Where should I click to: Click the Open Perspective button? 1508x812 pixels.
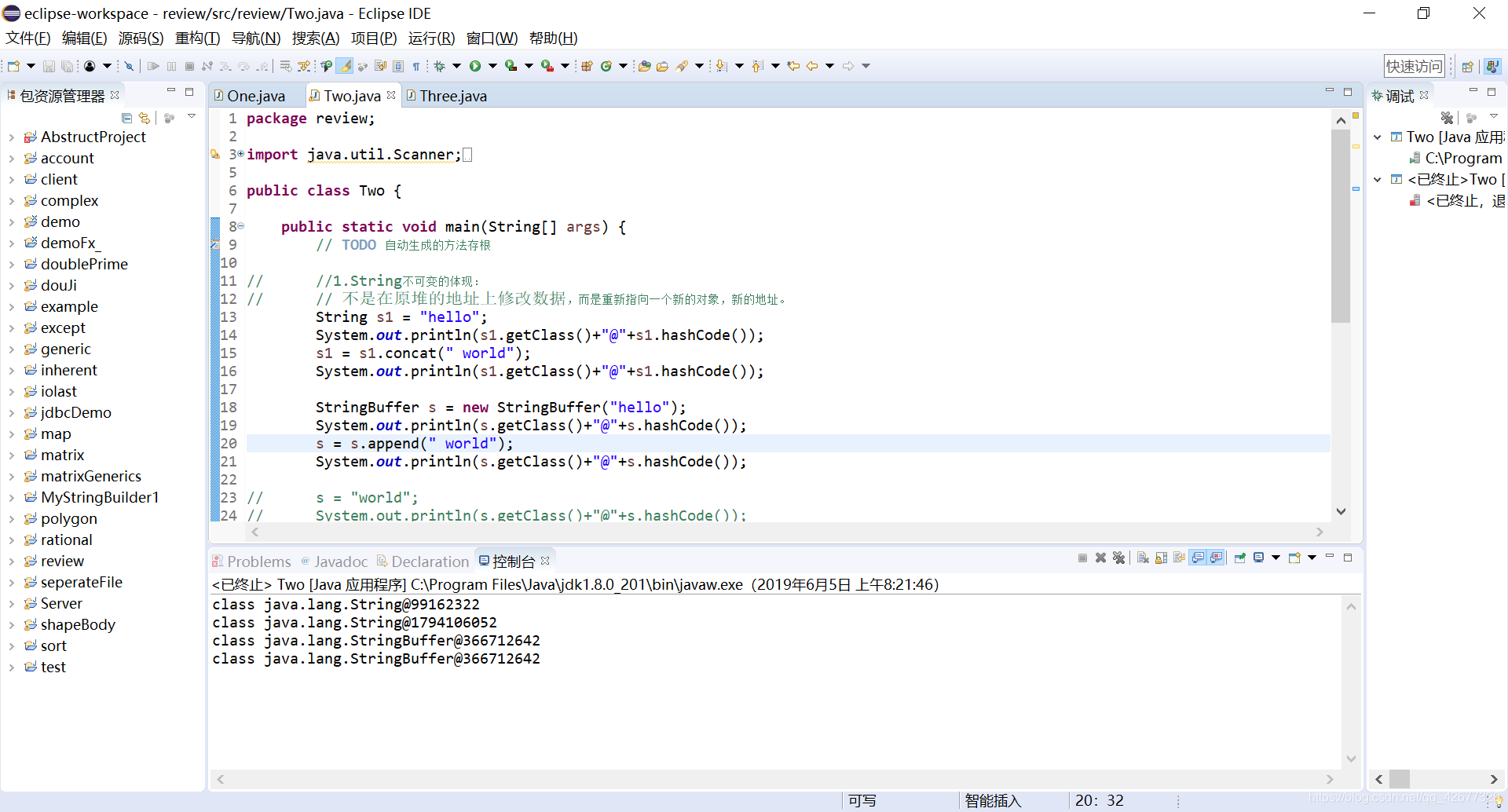pyautogui.click(x=1467, y=66)
